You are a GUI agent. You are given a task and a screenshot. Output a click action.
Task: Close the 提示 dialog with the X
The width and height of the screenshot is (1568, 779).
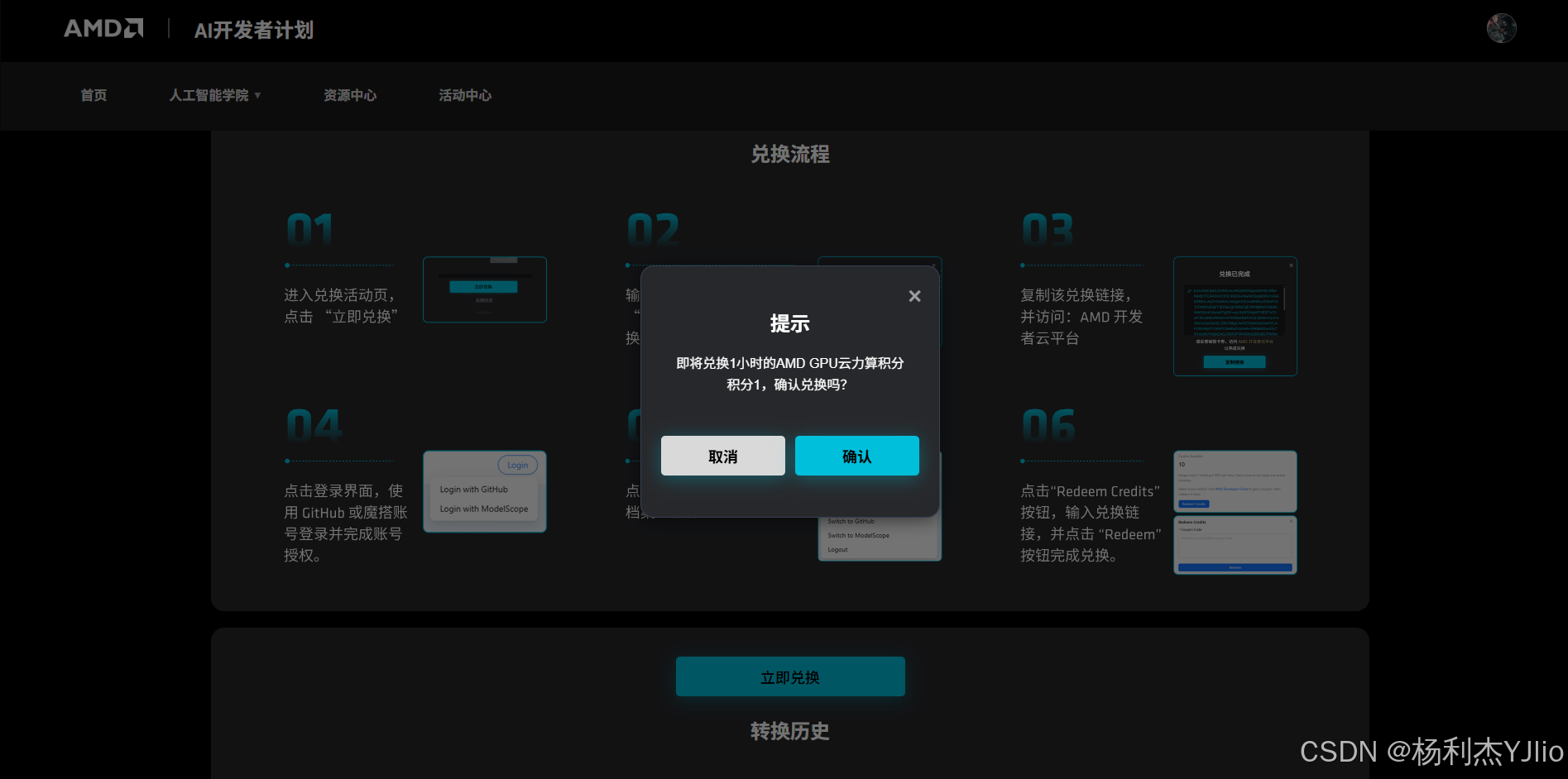click(914, 296)
